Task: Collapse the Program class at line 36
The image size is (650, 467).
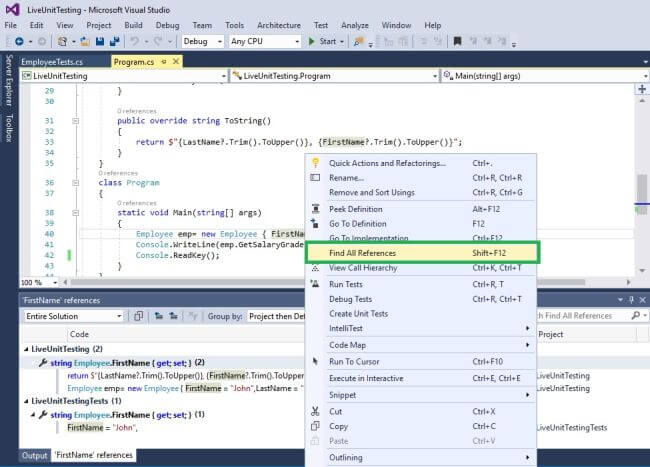Action: [75, 183]
